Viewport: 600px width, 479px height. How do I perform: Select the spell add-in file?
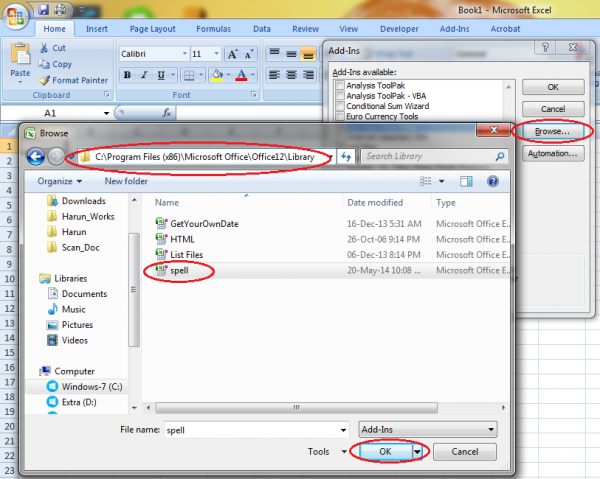[179, 270]
